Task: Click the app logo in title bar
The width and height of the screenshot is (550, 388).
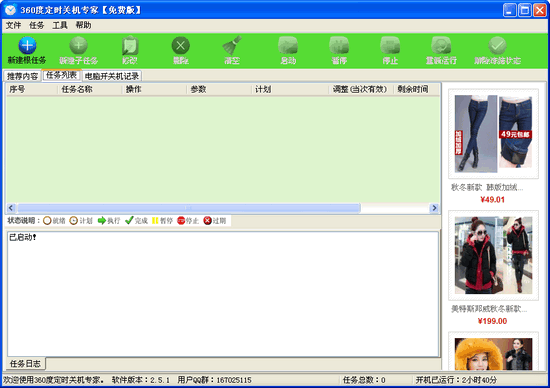Action: (x=11, y=9)
